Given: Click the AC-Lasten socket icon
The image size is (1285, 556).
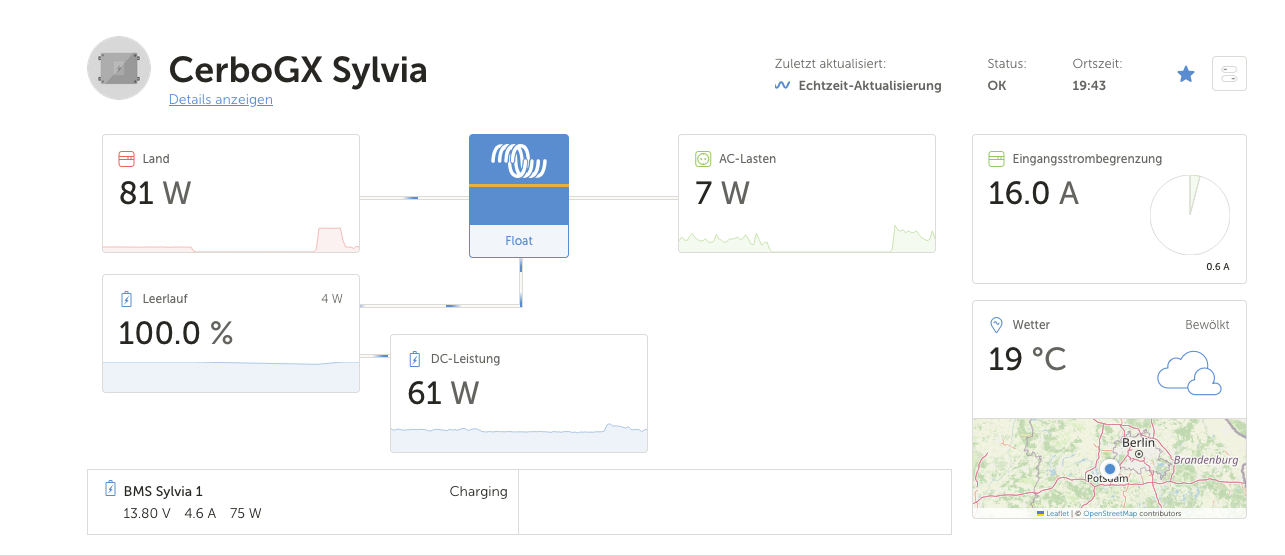Looking at the screenshot, I should pyautogui.click(x=703, y=159).
